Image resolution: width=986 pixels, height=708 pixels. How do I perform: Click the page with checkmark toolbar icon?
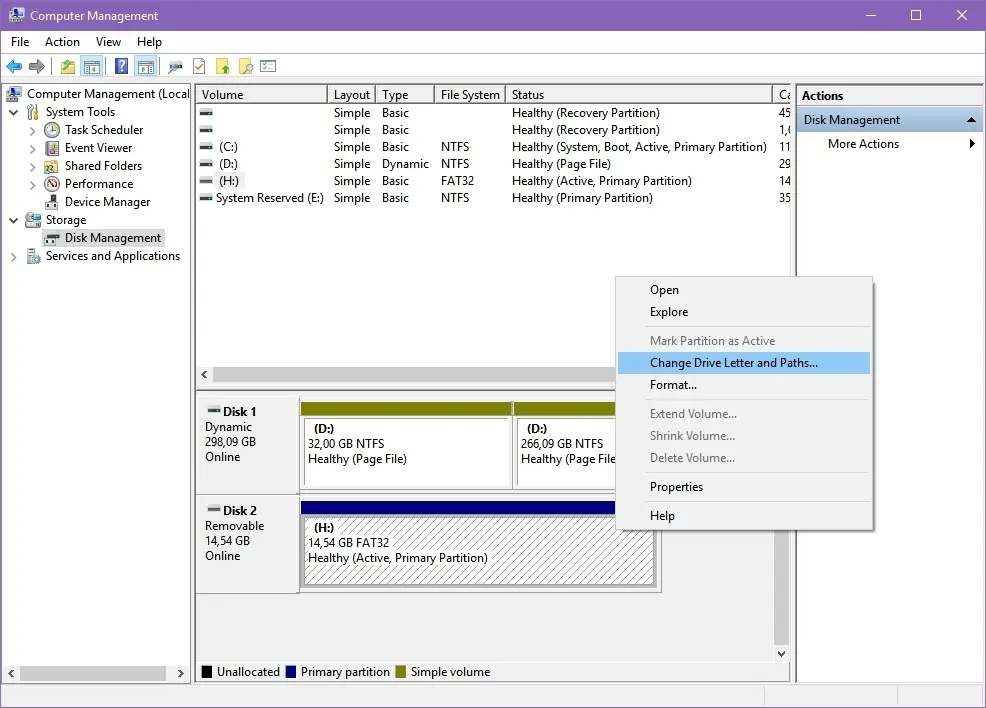click(199, 66)
